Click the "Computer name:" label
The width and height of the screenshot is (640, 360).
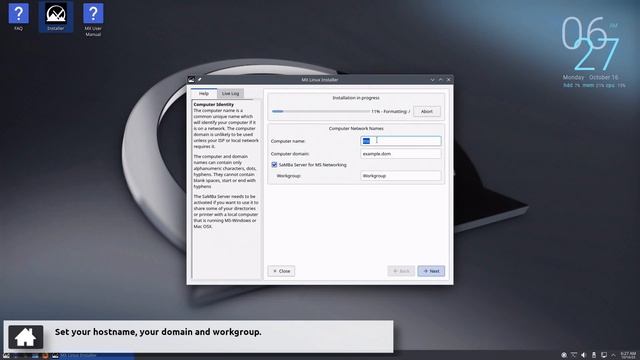click(x=288, y=141)
